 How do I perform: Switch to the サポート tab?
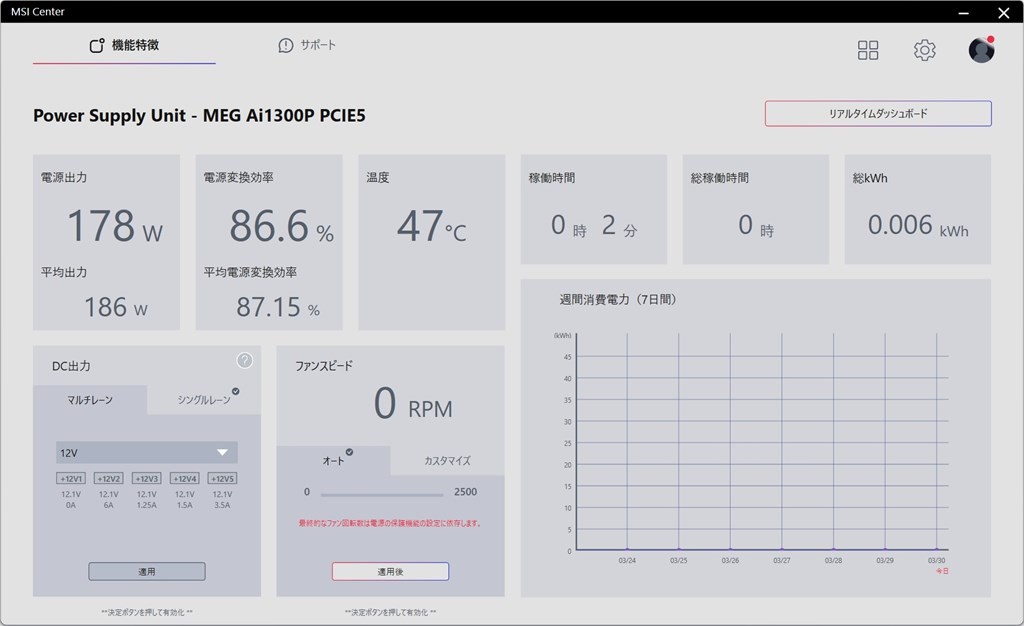pos(307,45)
